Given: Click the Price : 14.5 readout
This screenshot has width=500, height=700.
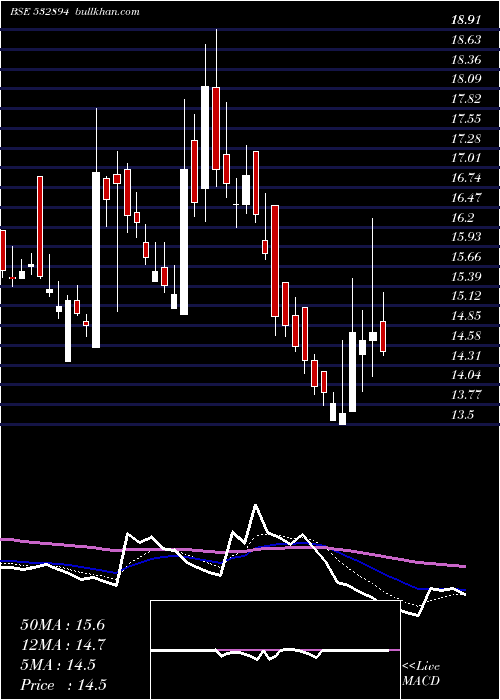Looking at the screenshot, I should (63, 685).
